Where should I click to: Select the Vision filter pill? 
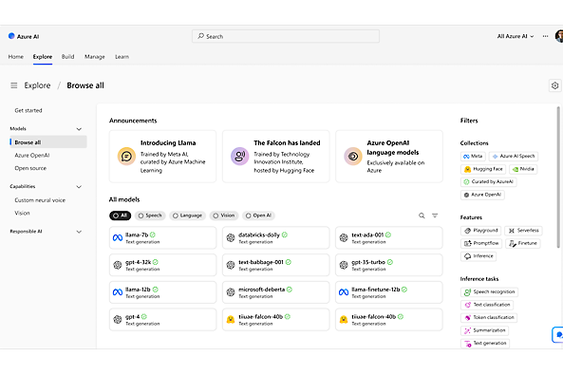click(x=224, y=216)
